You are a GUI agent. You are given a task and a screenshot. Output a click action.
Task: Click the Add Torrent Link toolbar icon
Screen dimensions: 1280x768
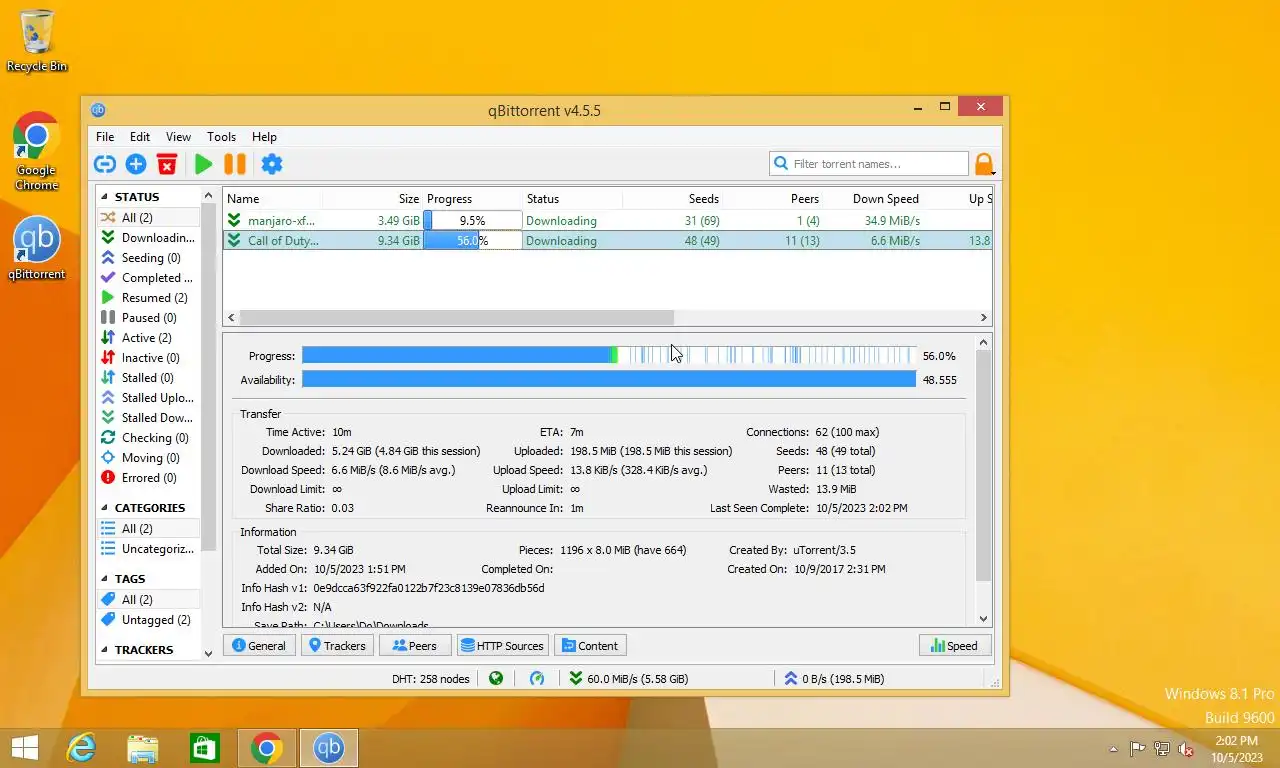105,164
